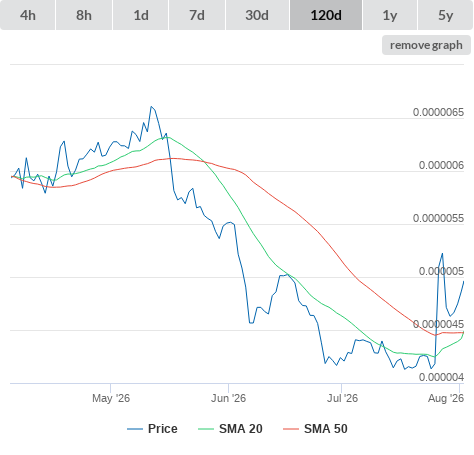Click the red SMA 50 legend line marker
The height and width of the screenshot is (455, 474).
click(291, 429)
